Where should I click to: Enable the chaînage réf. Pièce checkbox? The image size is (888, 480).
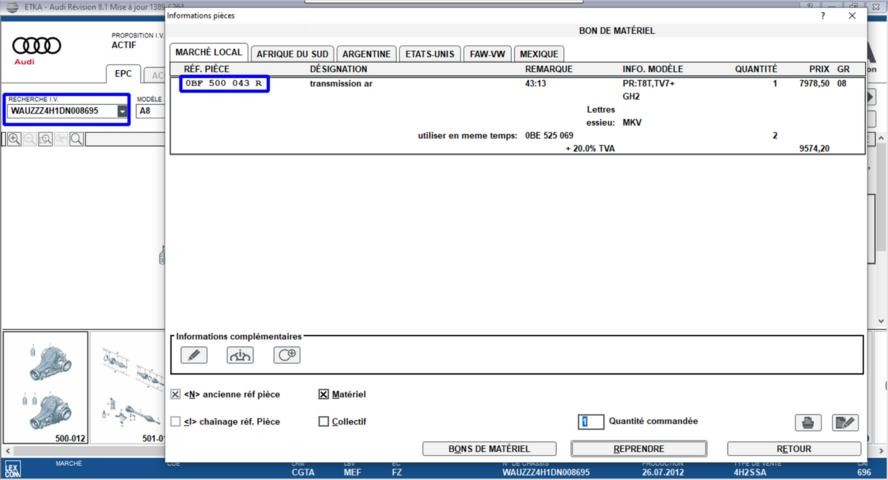point(176,422)
